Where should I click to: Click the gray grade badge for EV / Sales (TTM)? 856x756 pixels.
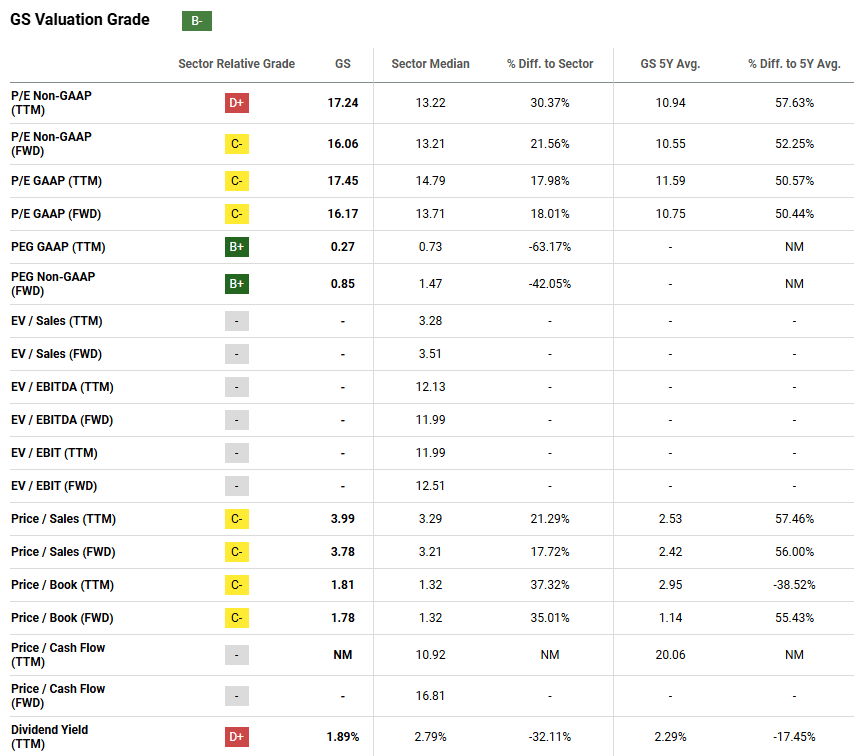[x=237, y=321]
